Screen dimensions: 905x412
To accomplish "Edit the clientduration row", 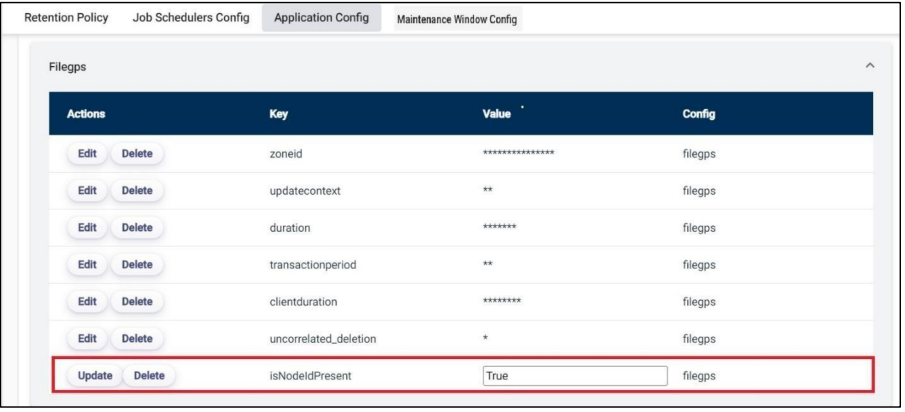I will point(87,302).
